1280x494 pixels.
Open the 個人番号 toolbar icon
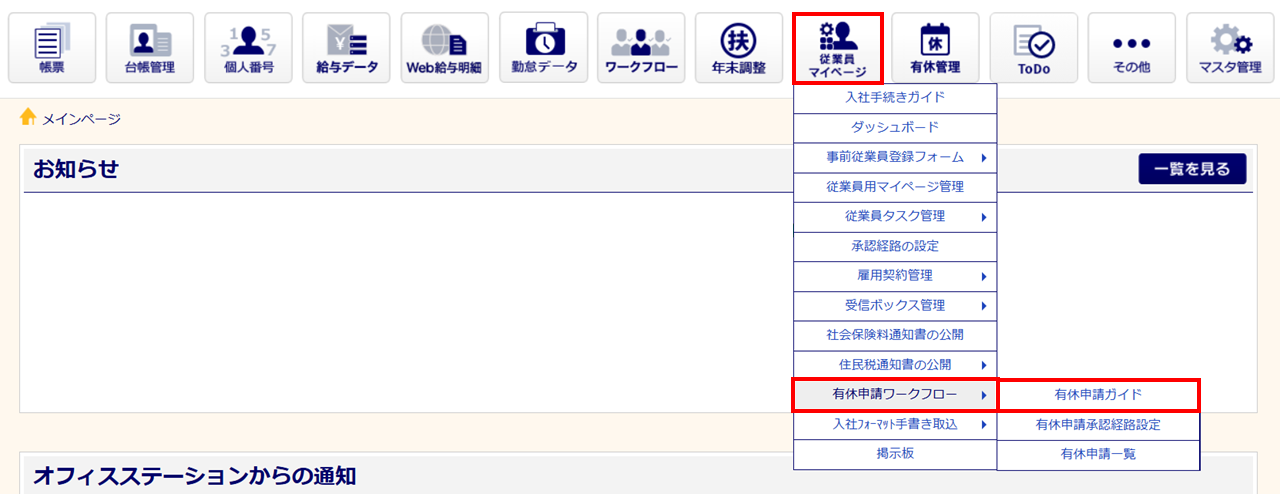point(248,48)
